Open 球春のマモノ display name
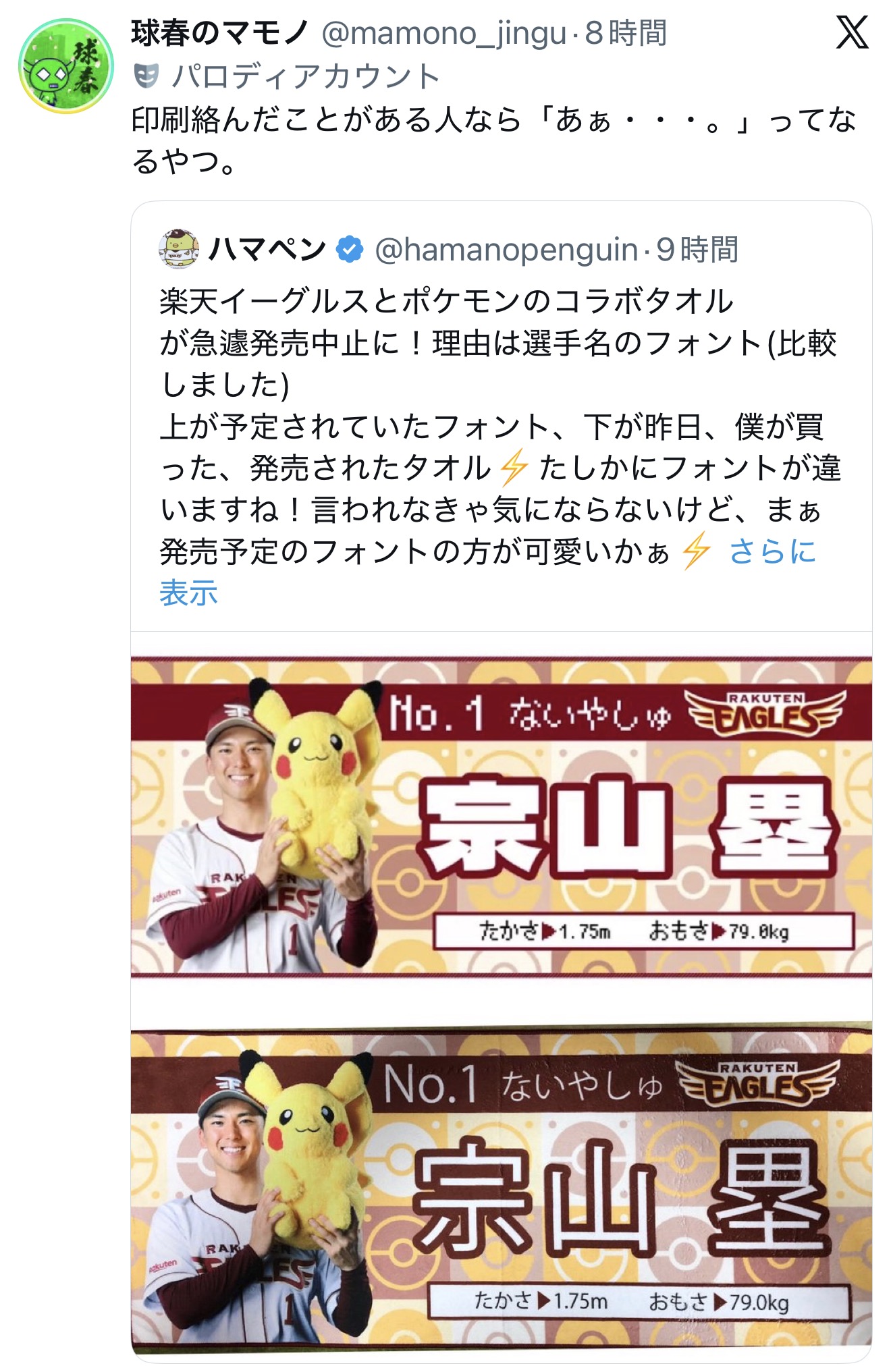The height and width of the screenshot is (1372, 891). (220, 33)
